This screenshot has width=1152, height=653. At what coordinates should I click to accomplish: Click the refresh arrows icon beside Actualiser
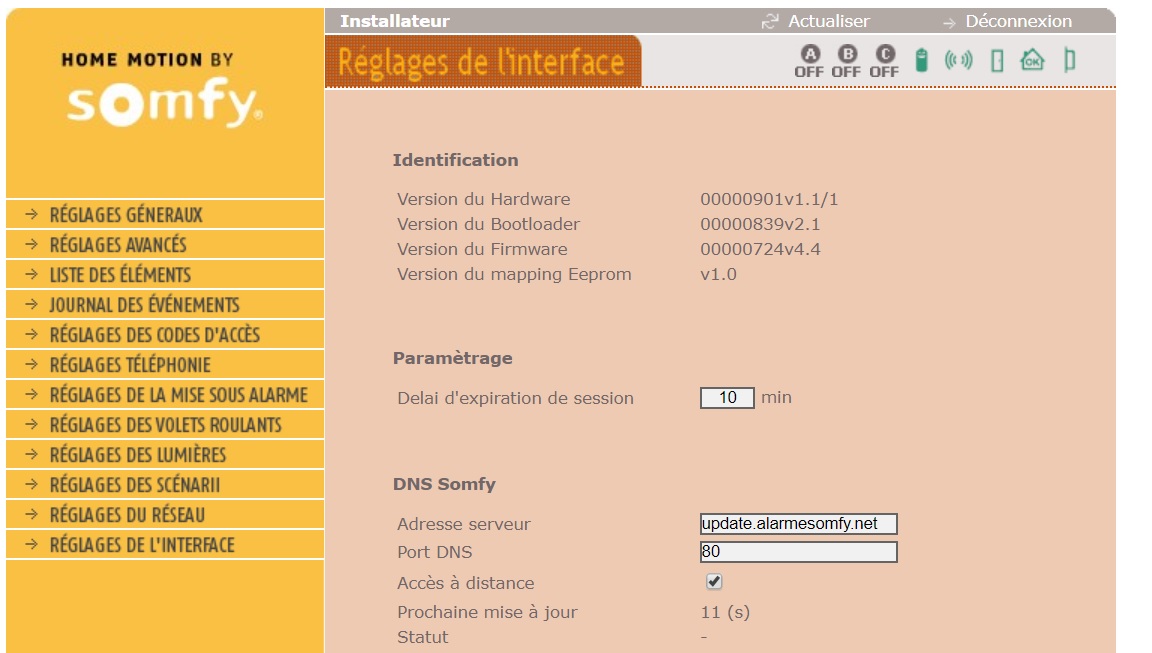[770, 22]
